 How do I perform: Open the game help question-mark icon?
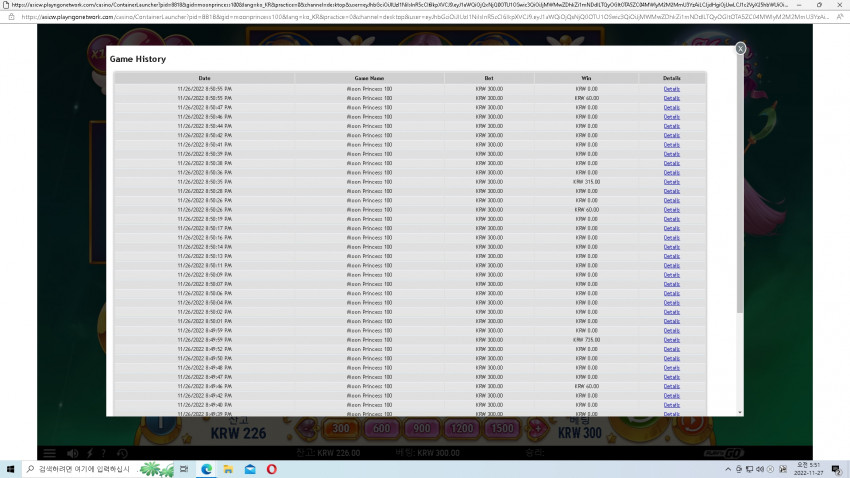[103, 453]
